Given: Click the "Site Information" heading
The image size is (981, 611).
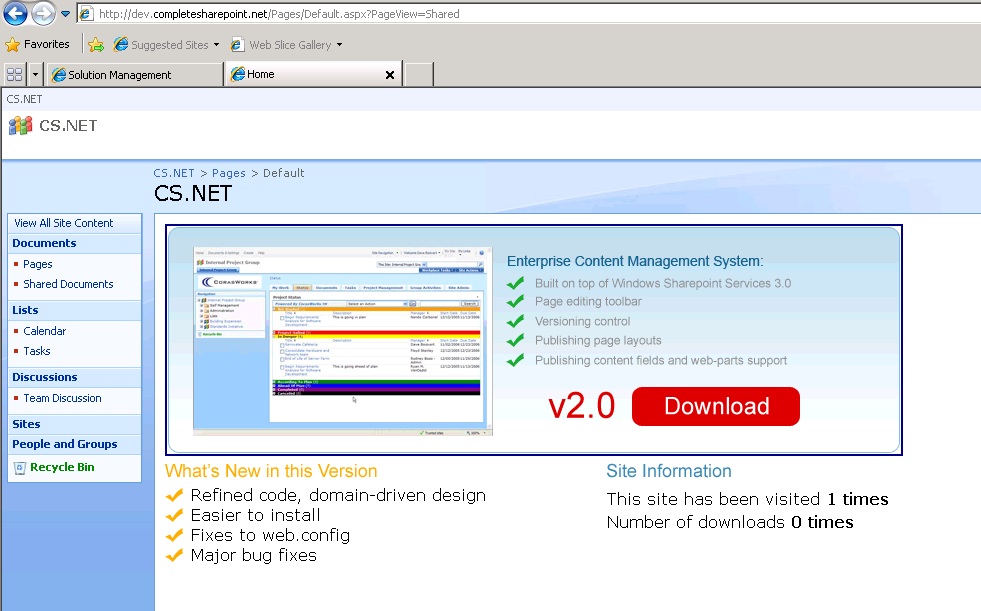Looking at the screenshot, I should [669, 471].
